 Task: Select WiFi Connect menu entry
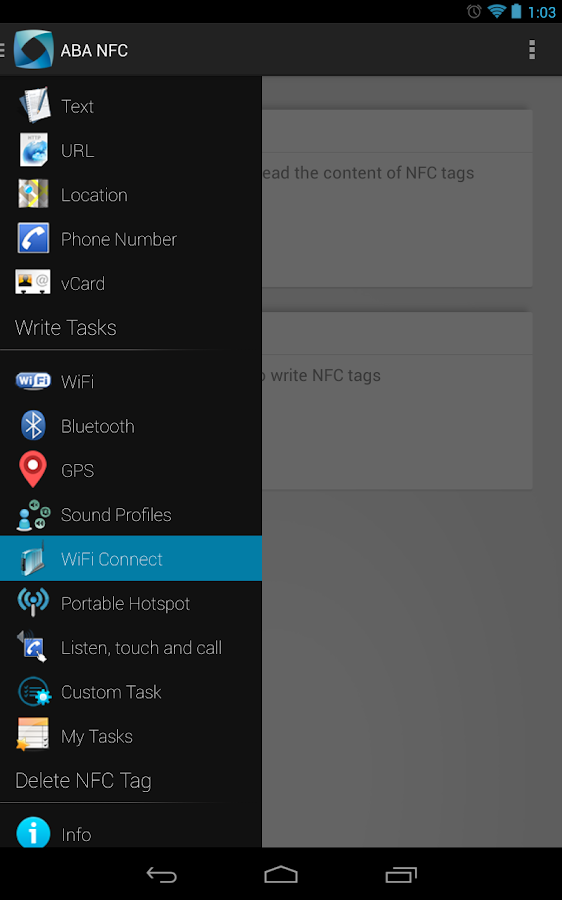pos(131,558)
